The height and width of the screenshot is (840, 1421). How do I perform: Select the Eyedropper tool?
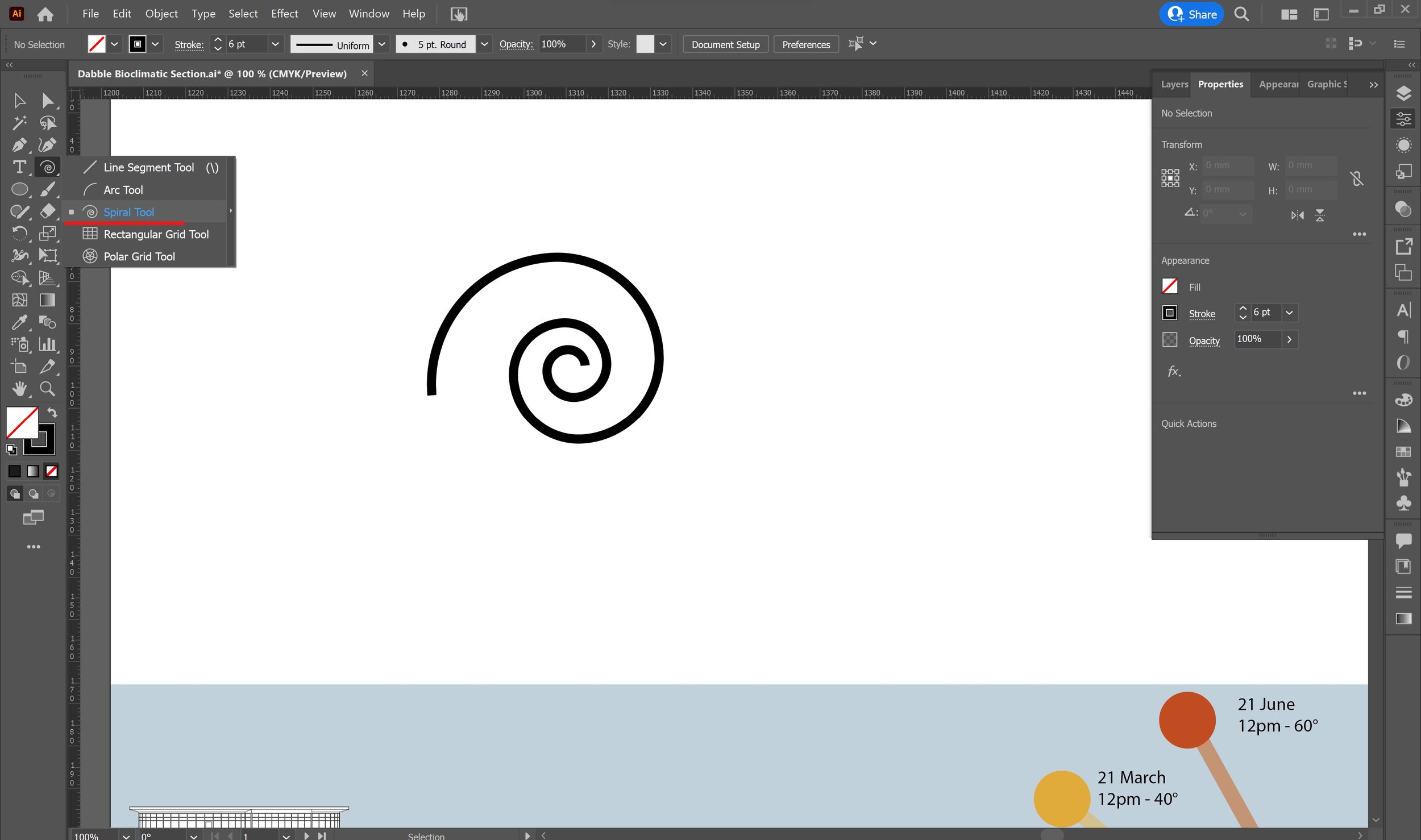coord(19,322)
